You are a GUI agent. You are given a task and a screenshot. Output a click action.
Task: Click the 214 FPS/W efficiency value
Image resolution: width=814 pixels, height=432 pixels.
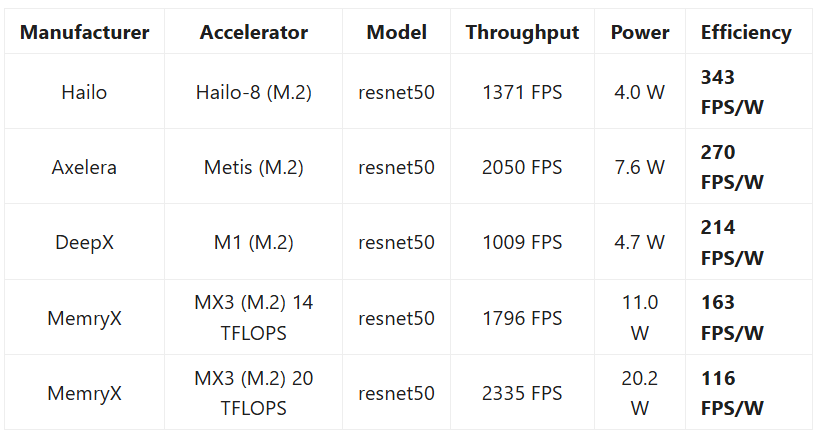click(732, 242)
